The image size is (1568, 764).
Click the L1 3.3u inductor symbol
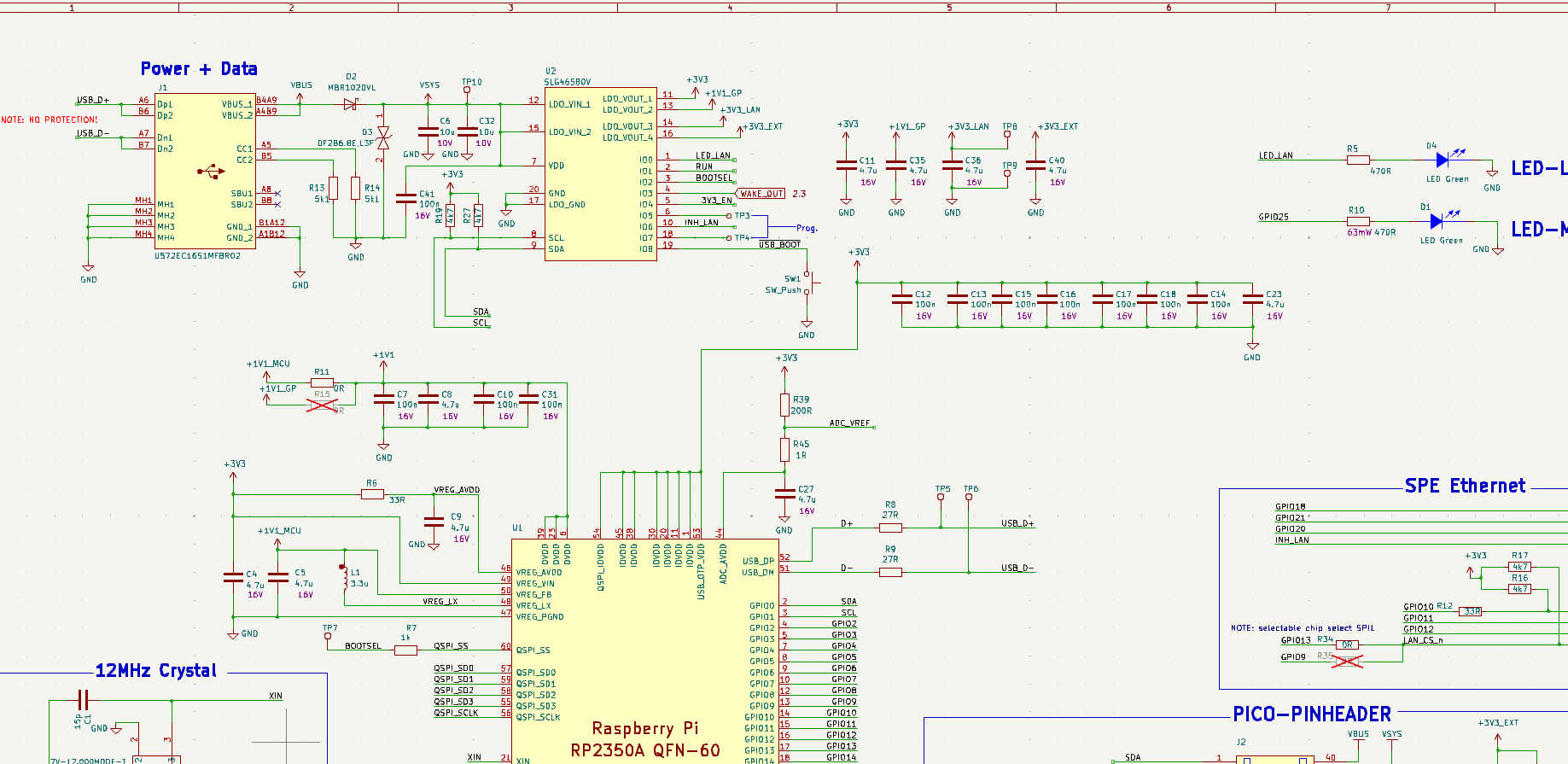[x=345, y=578]
